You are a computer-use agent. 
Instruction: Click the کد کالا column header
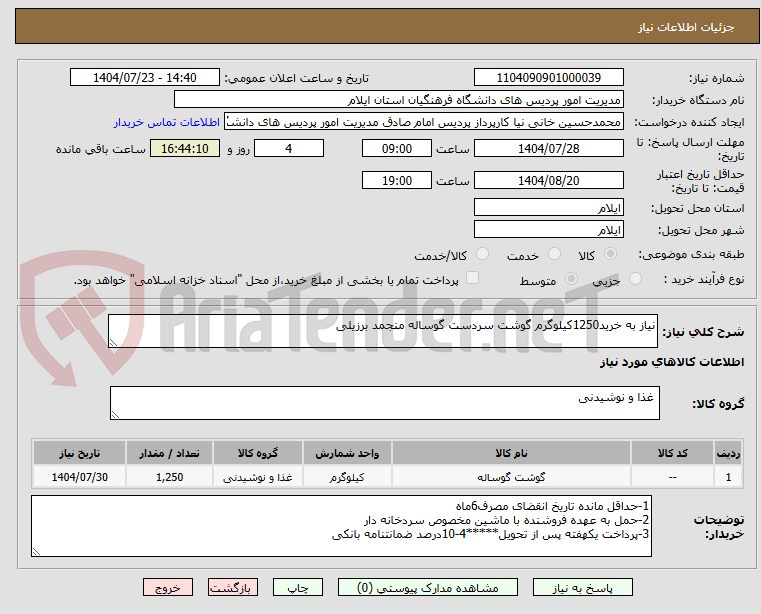point(672,453)
